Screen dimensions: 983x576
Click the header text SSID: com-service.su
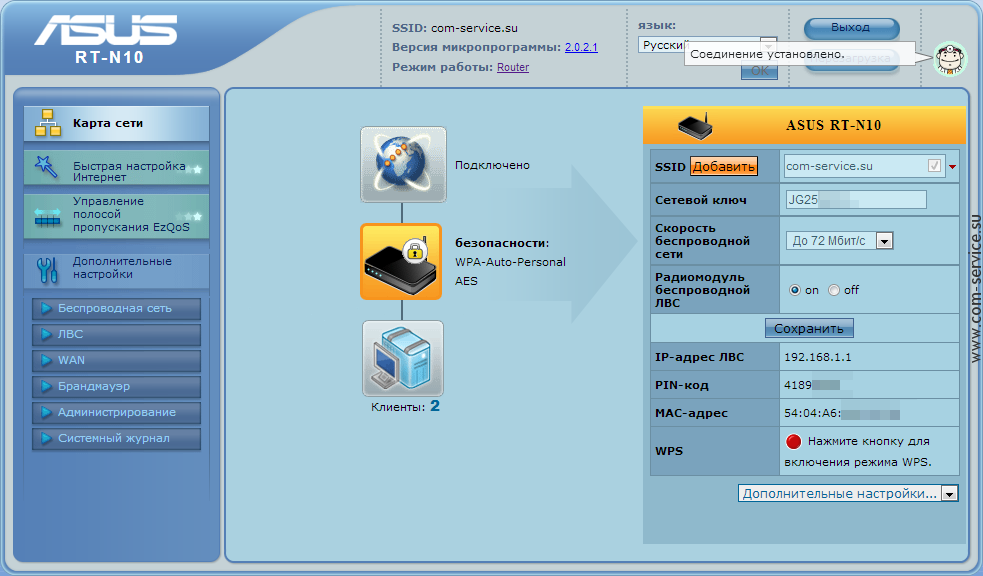click(455, 28)
